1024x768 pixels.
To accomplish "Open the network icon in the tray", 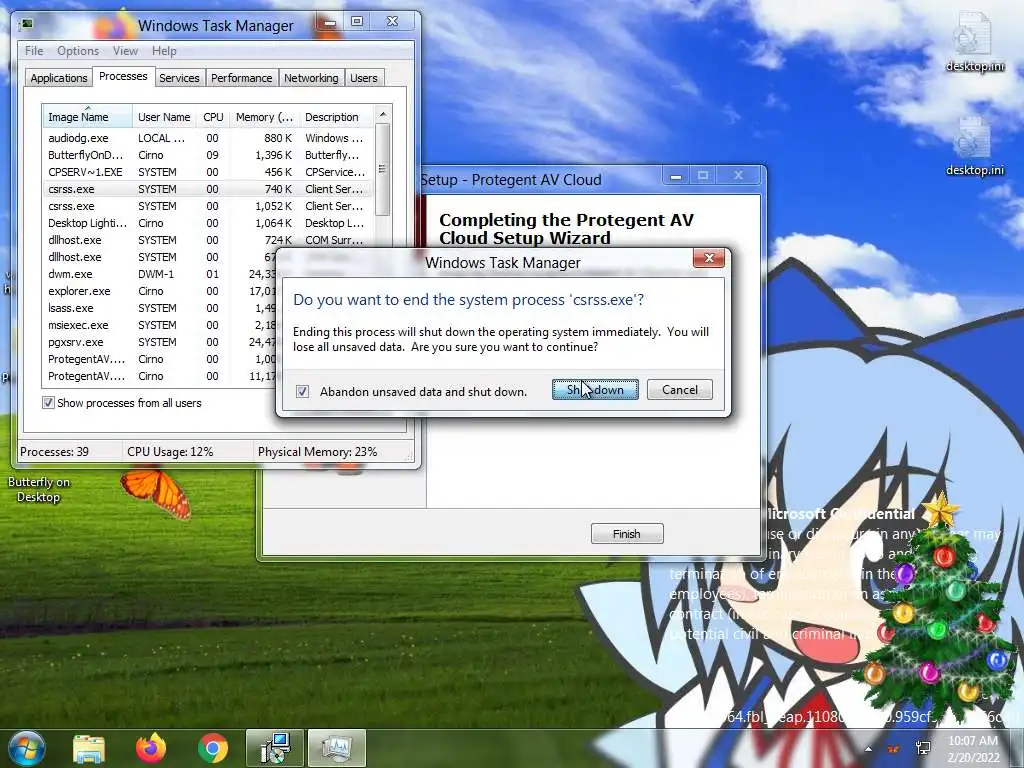I will coord(923,749).
